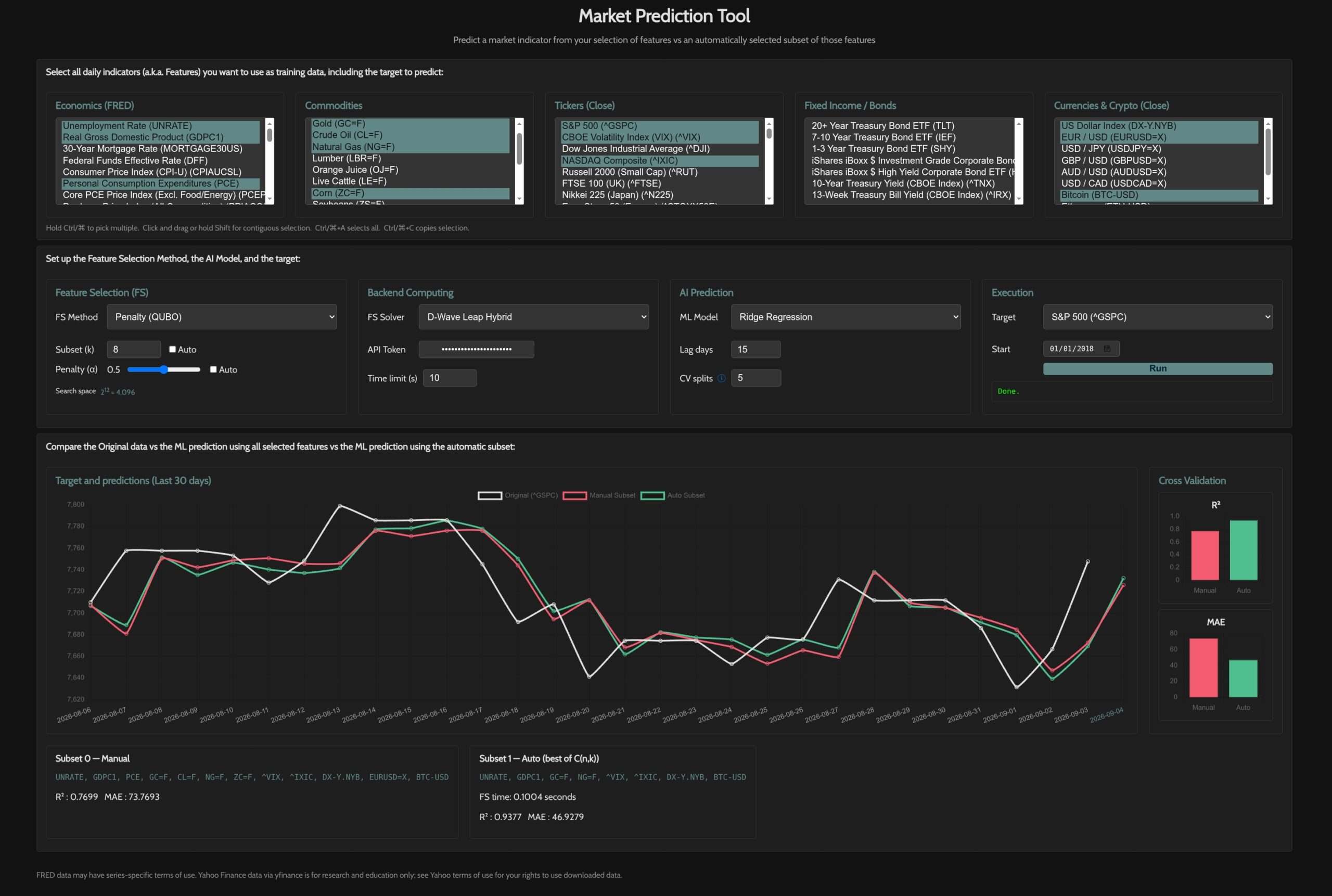
Task: Click the Subset (k) input field
Action: click(x=134, y=349)
